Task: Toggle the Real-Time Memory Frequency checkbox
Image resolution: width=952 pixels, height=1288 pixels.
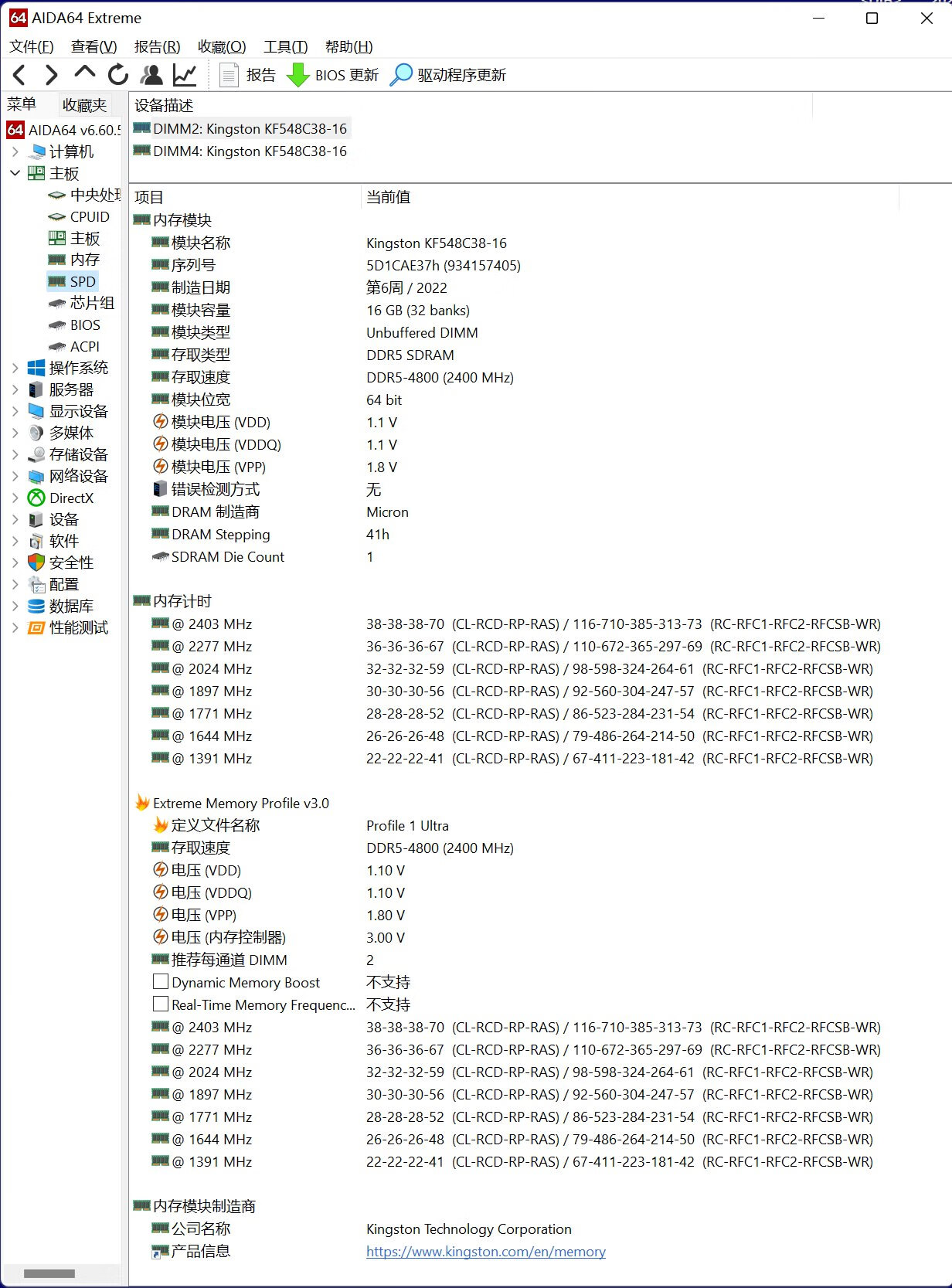Action: click(161, 1004)
